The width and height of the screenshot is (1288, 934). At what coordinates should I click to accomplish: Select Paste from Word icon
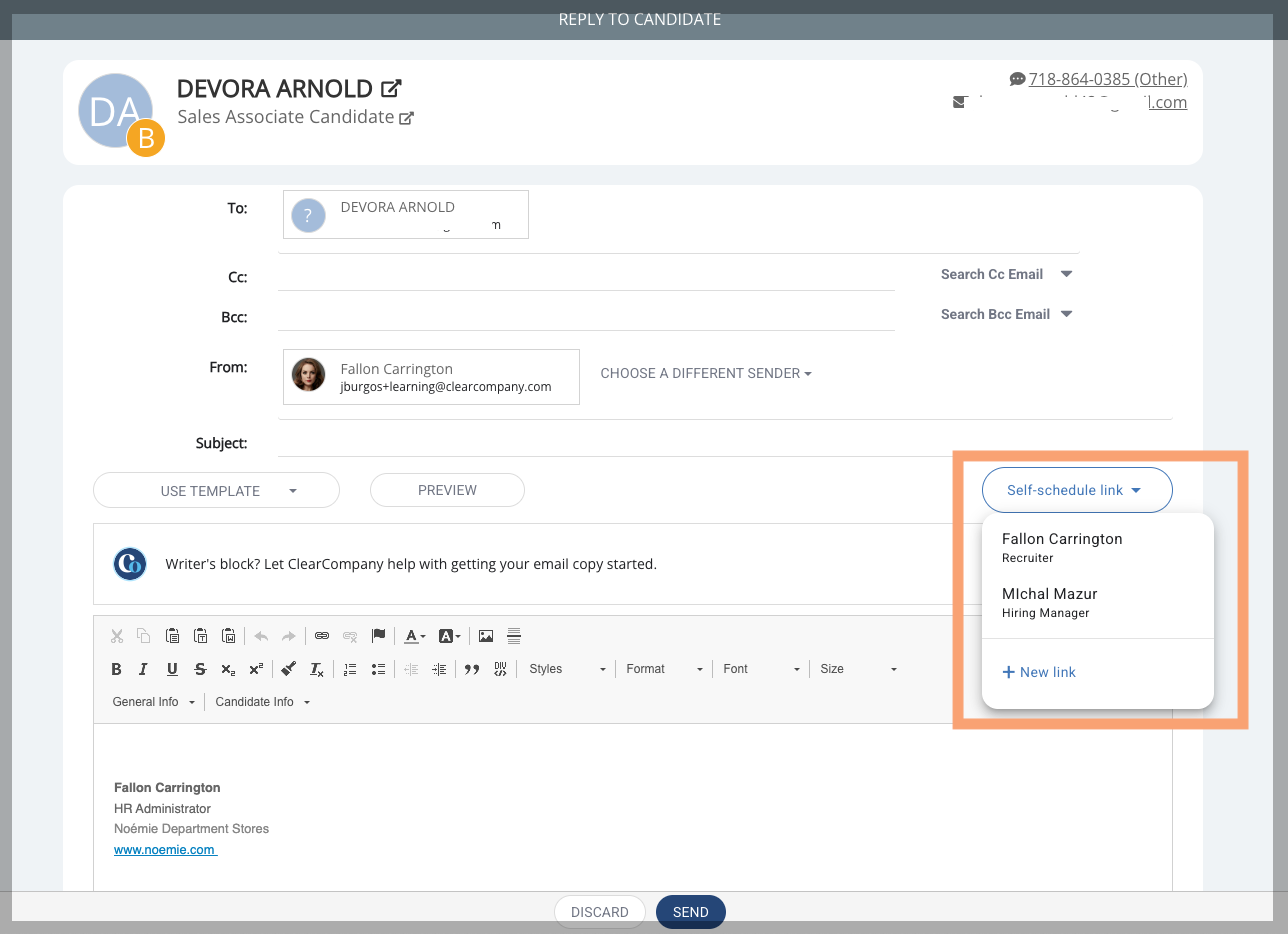click(228, 636)
